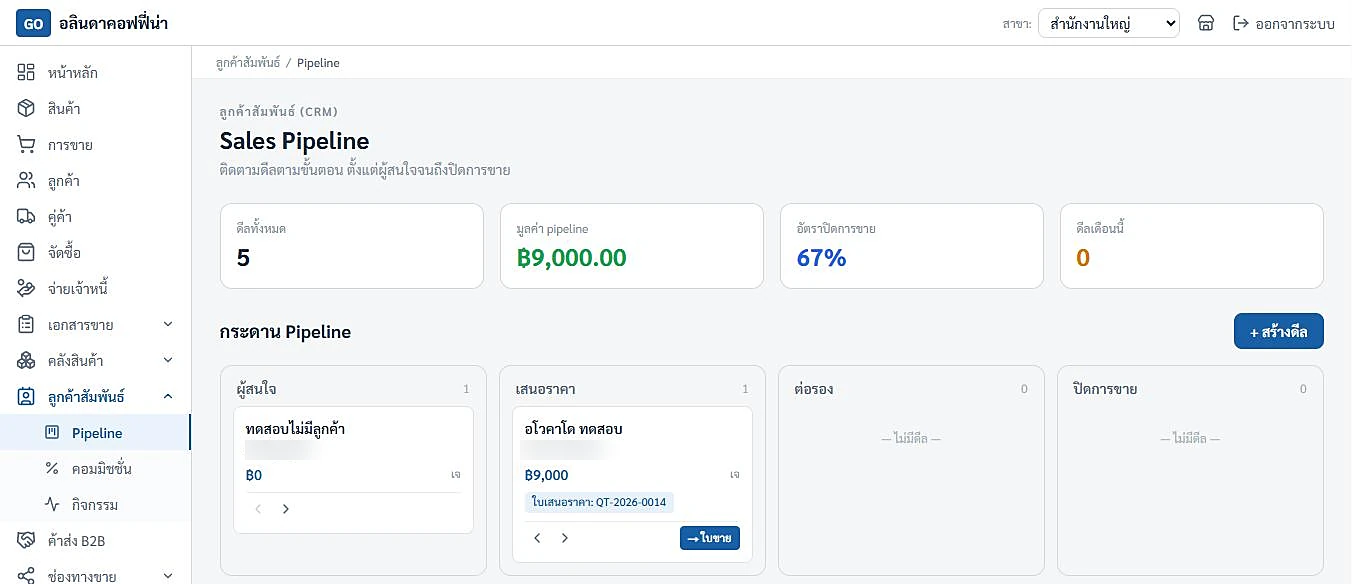Click the ค้าส่ง B2B handshake icon
The image size is (1352, 584).
(26, 541)
